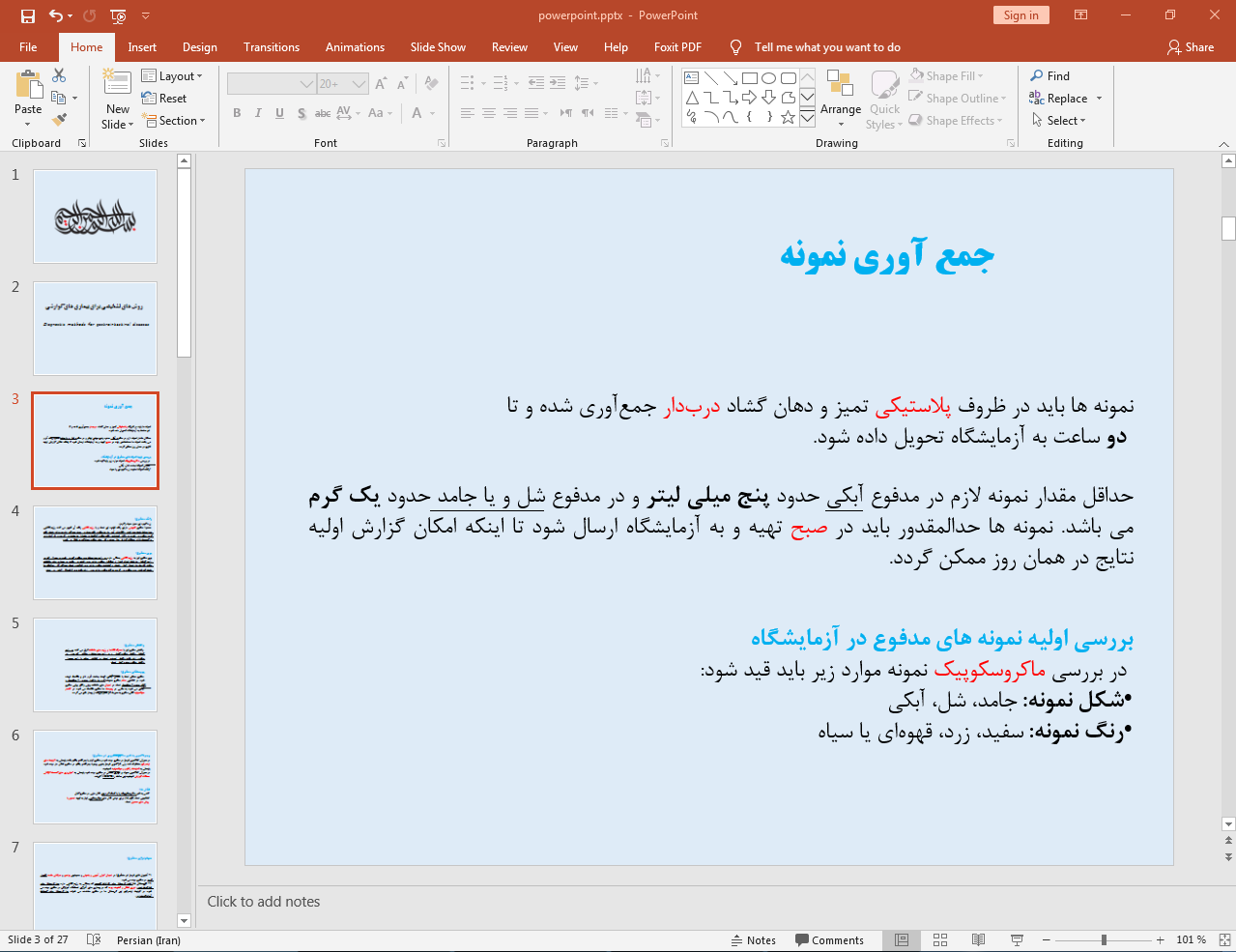Toggle the Notes pane
This screenshot has height=952, width=1236.
click(753, 940)
